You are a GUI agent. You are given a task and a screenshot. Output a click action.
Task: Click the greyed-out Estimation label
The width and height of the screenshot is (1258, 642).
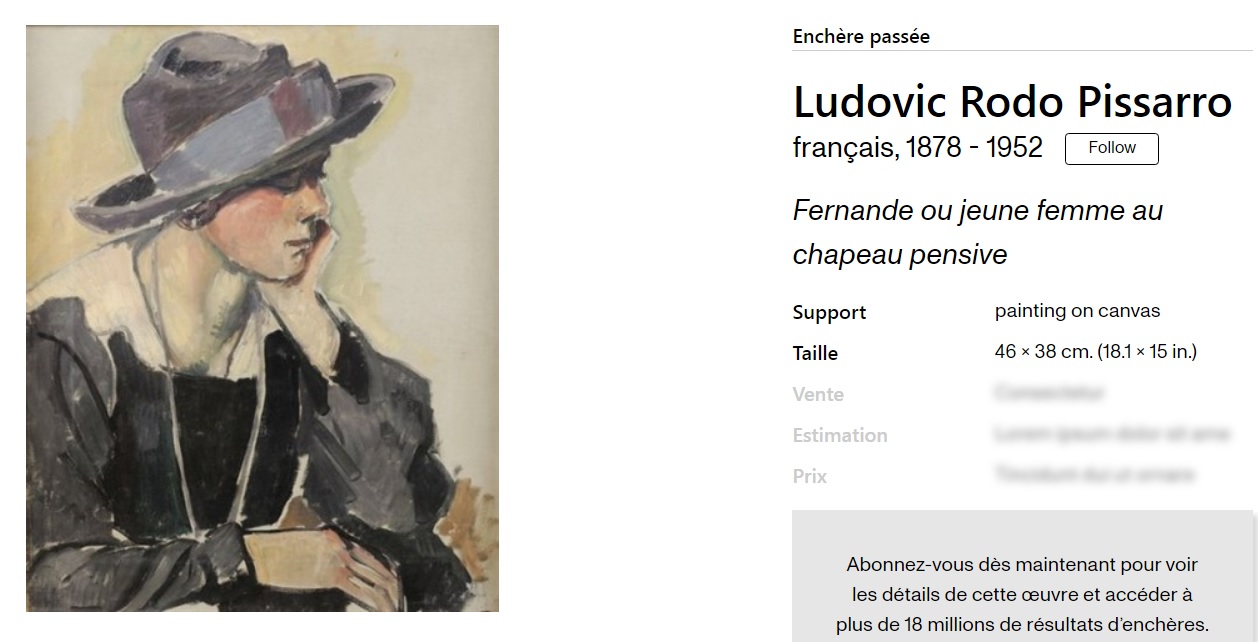coord(840,435)
